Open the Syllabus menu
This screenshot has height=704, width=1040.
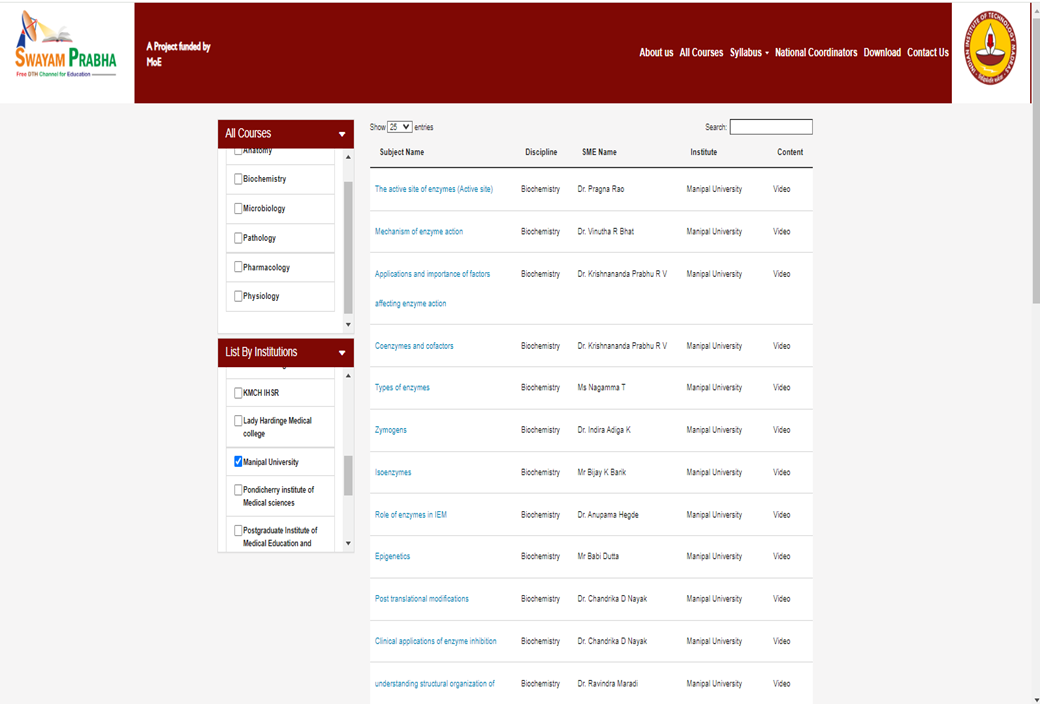pos(748,53)
